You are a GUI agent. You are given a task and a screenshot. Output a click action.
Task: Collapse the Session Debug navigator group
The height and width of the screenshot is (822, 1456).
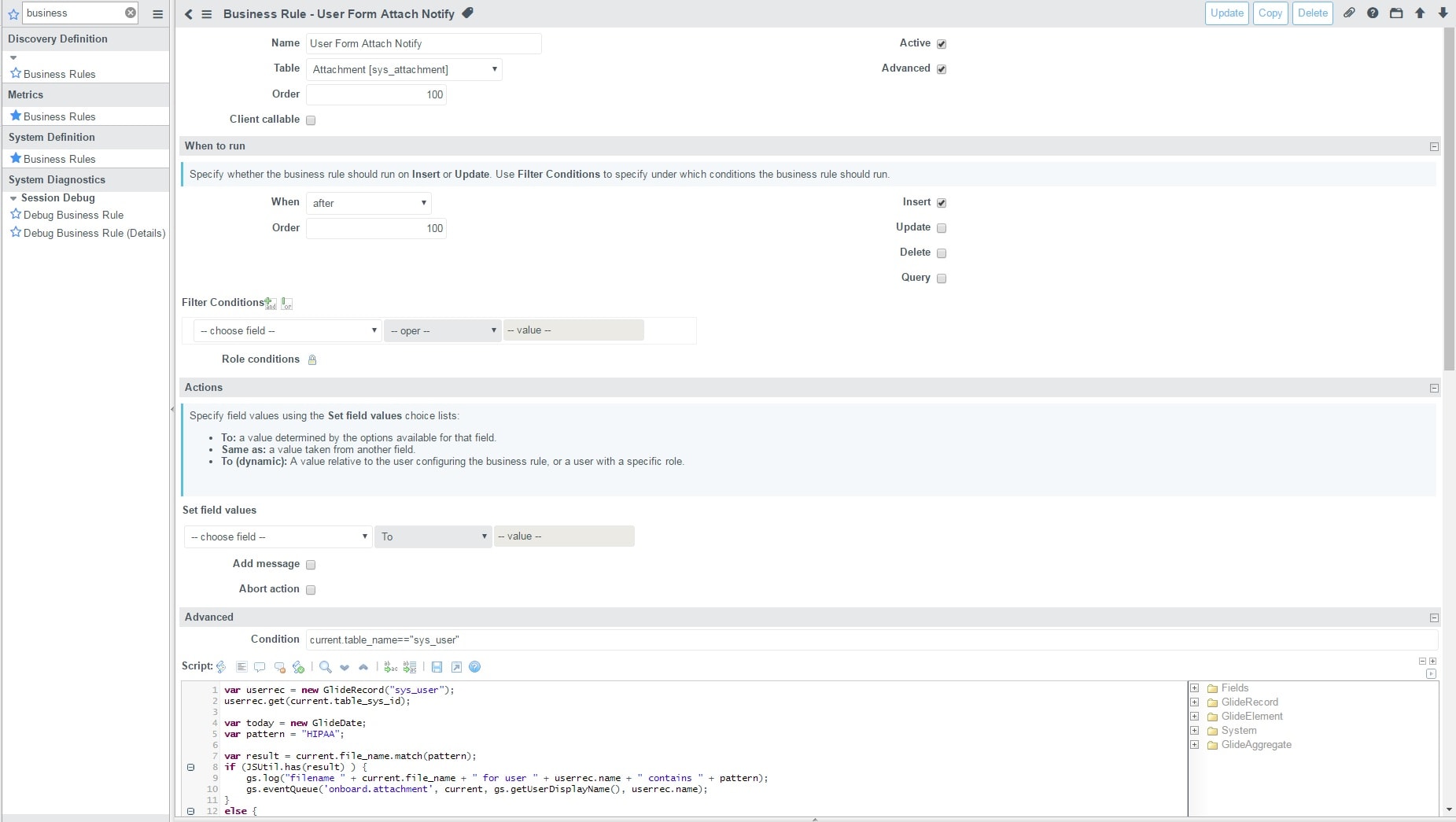pos(13,198)
